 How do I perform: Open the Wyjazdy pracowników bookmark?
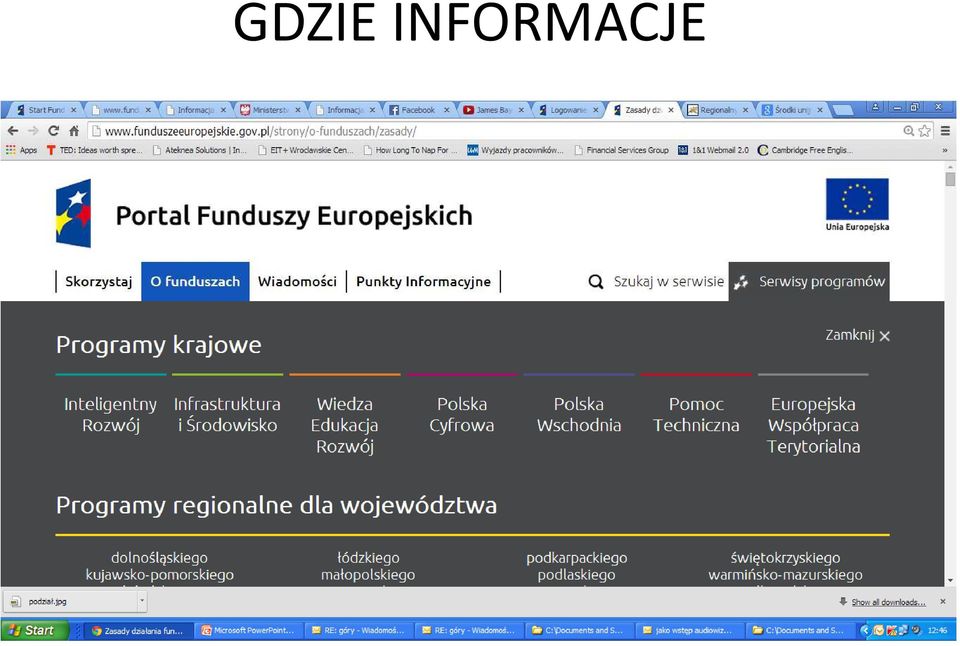click(x=516, y=150)
